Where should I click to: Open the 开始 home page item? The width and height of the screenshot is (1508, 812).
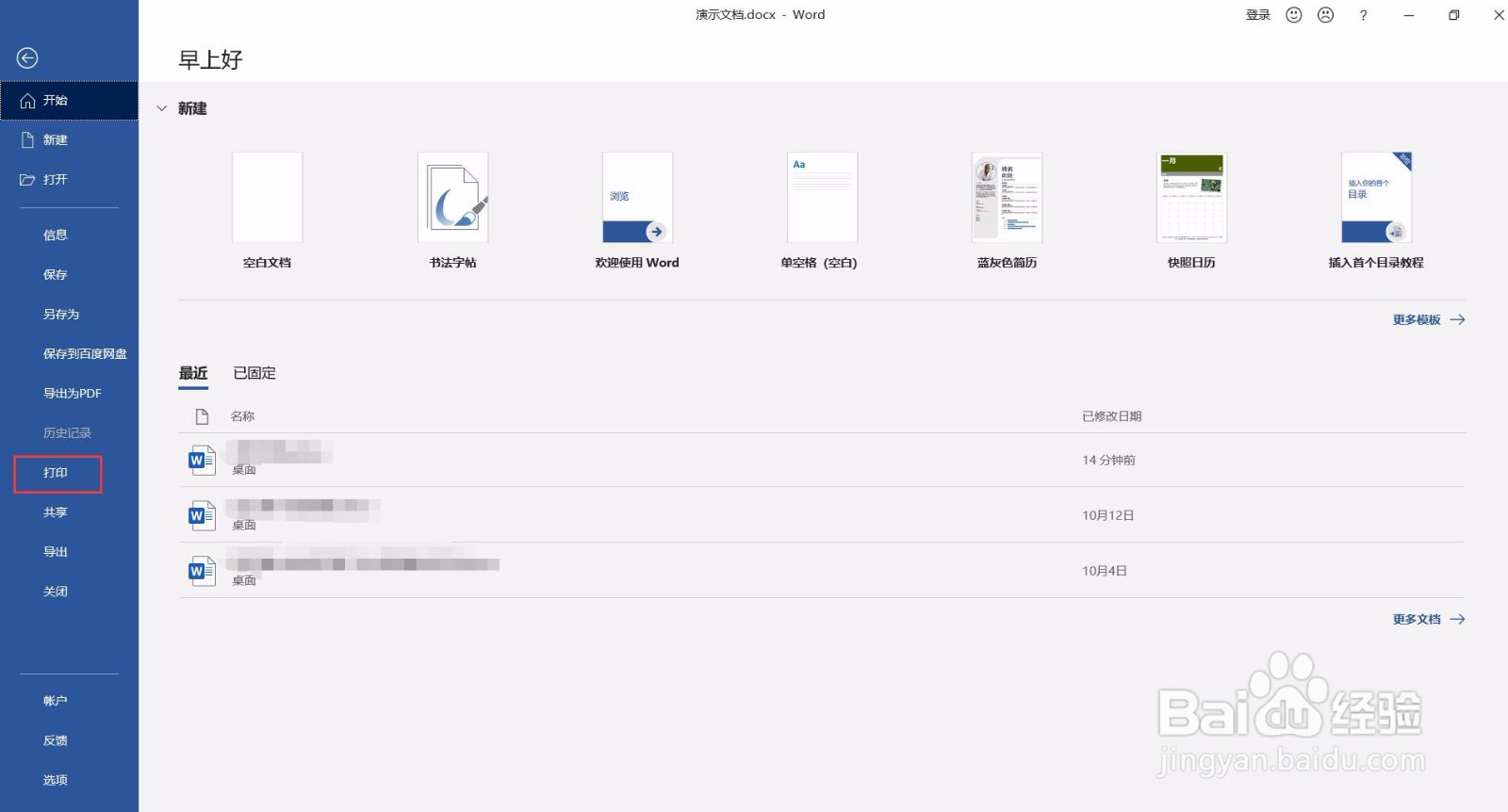[x=69, y=100]
